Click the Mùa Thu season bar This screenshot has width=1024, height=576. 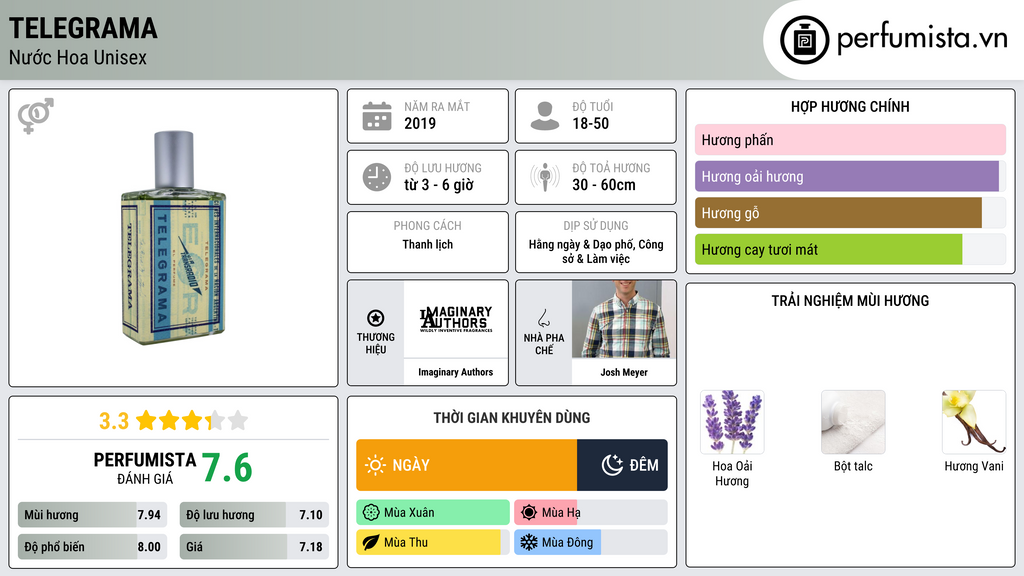pyautogui.click(x=433, y=543)
